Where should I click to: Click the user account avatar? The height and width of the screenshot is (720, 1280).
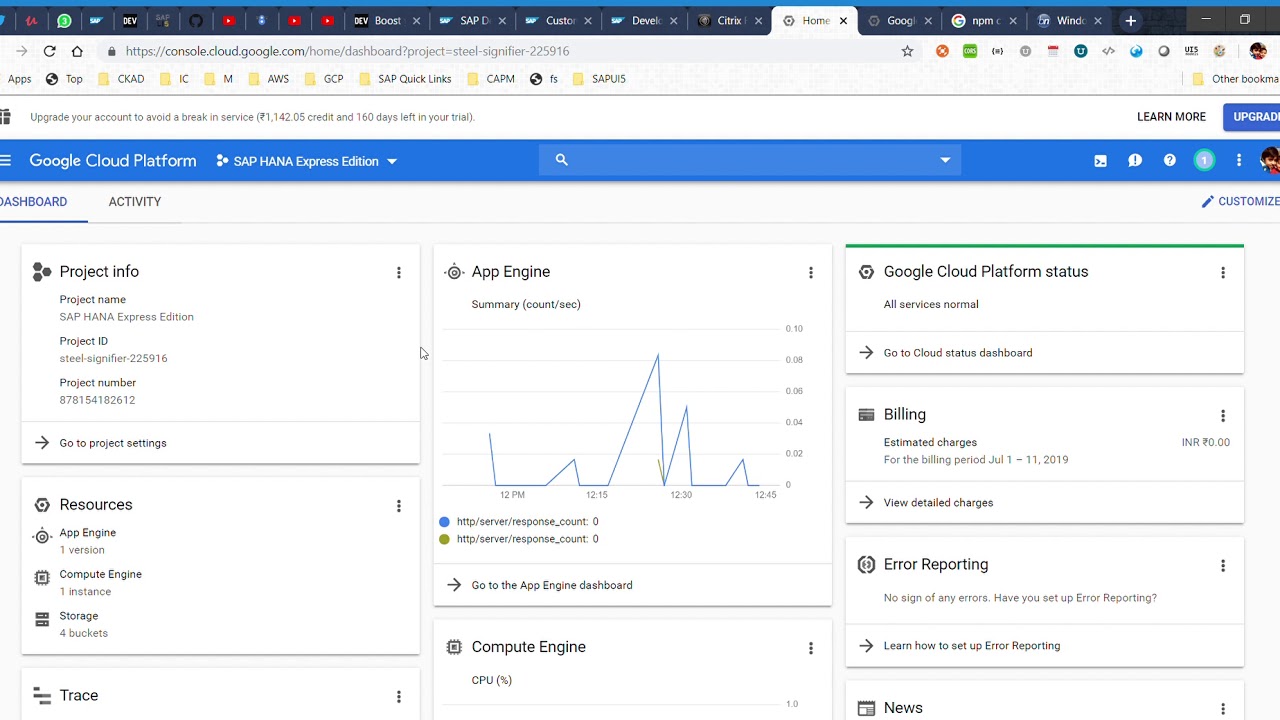click(1269, 161)
